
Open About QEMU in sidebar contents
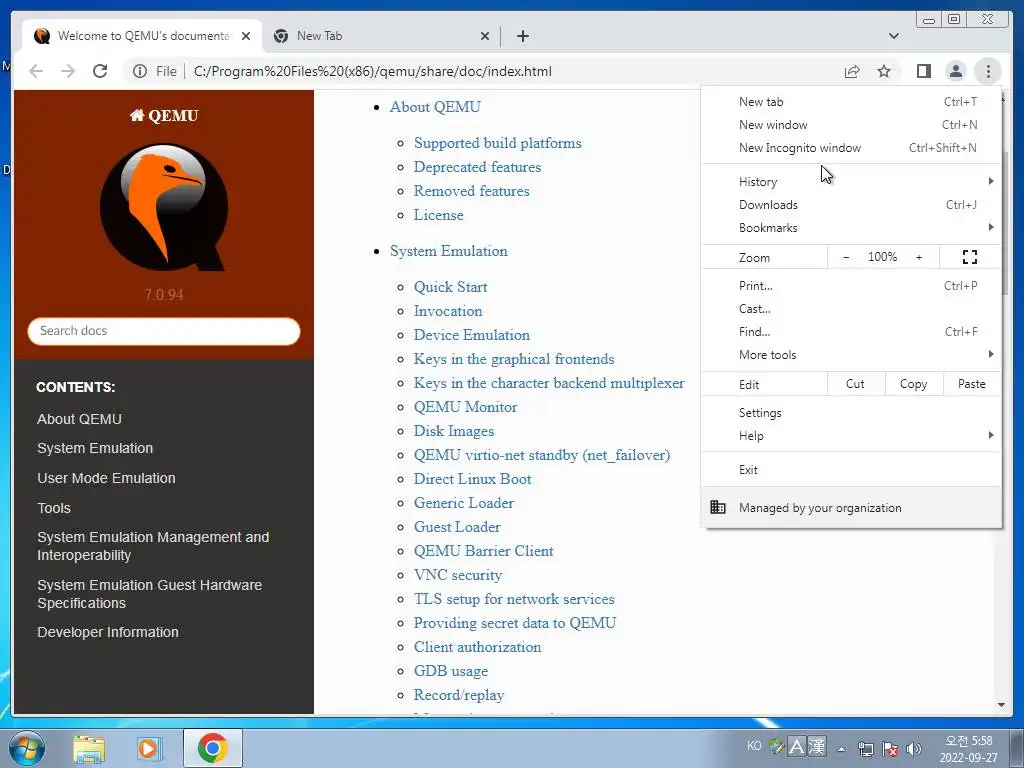point(80,419)
